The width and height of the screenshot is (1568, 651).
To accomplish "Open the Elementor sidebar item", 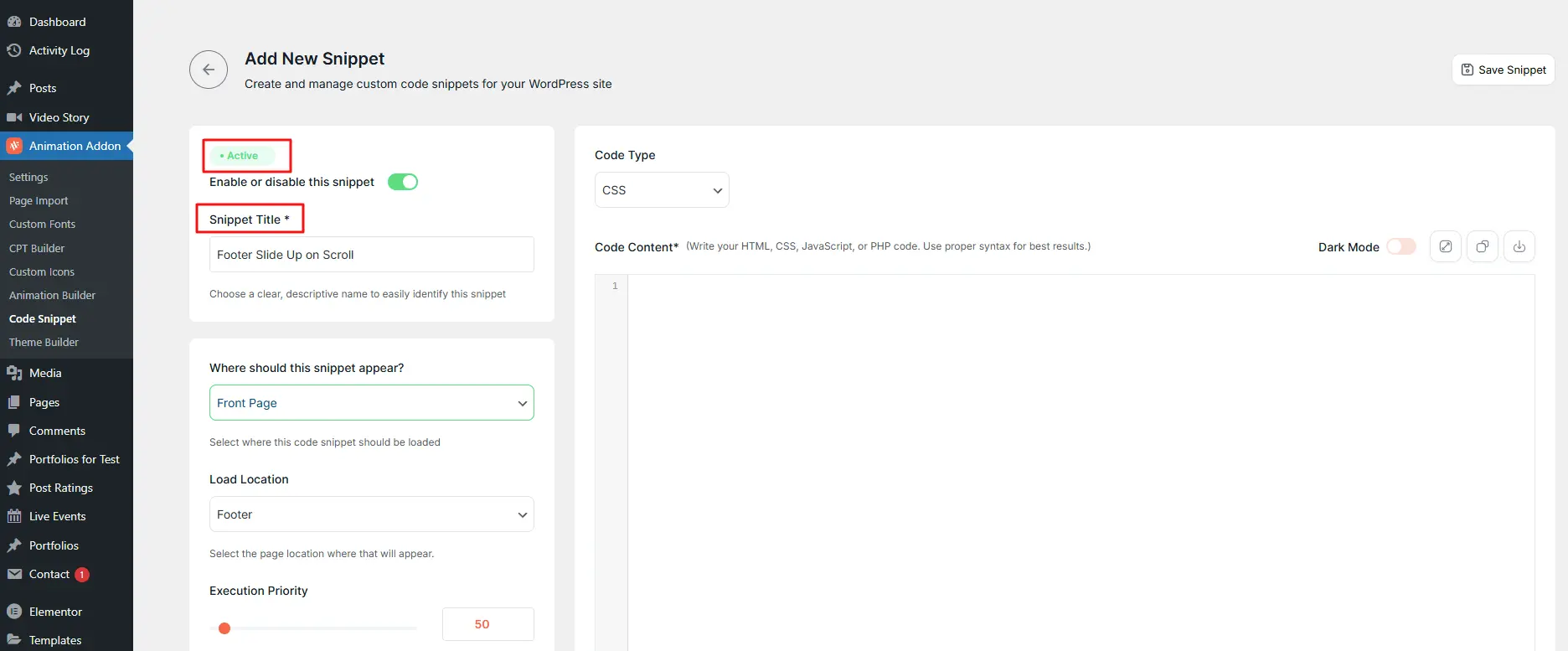I will [55, 612].
